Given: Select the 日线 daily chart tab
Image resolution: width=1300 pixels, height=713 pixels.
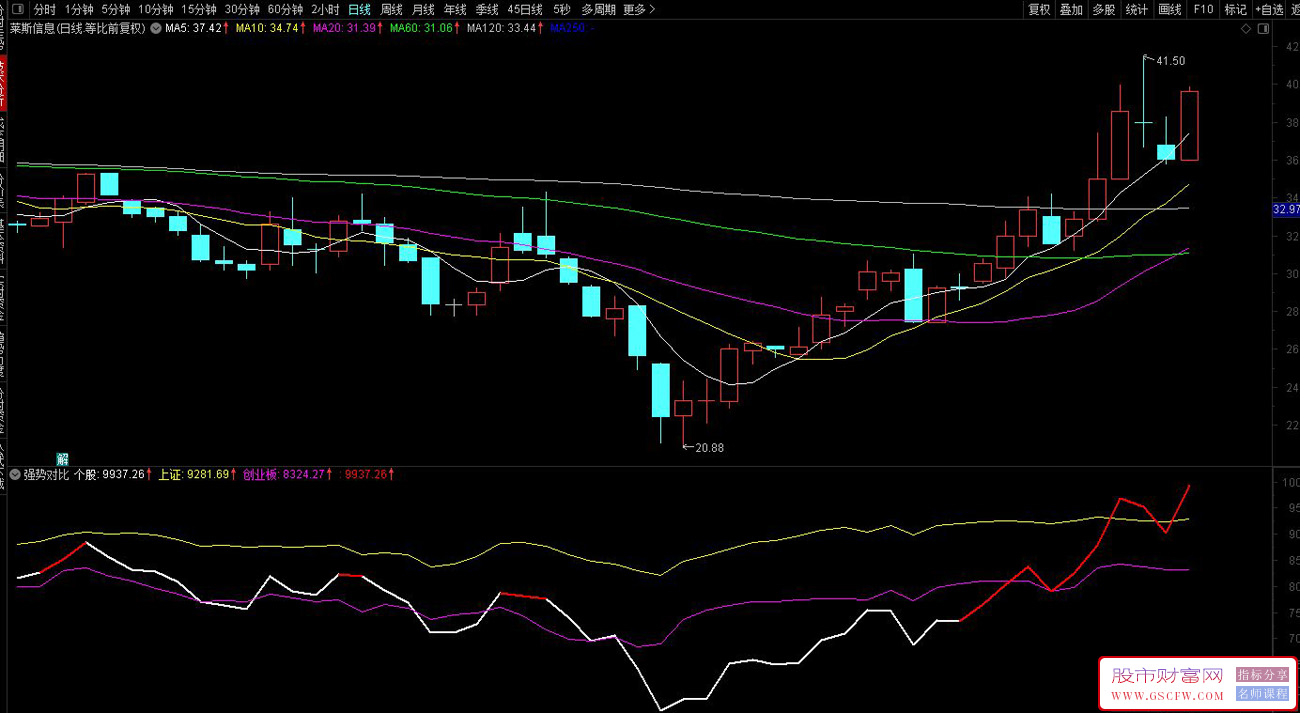Looking at the screenshot, I should pyautogui.click(x=359, y=9).
